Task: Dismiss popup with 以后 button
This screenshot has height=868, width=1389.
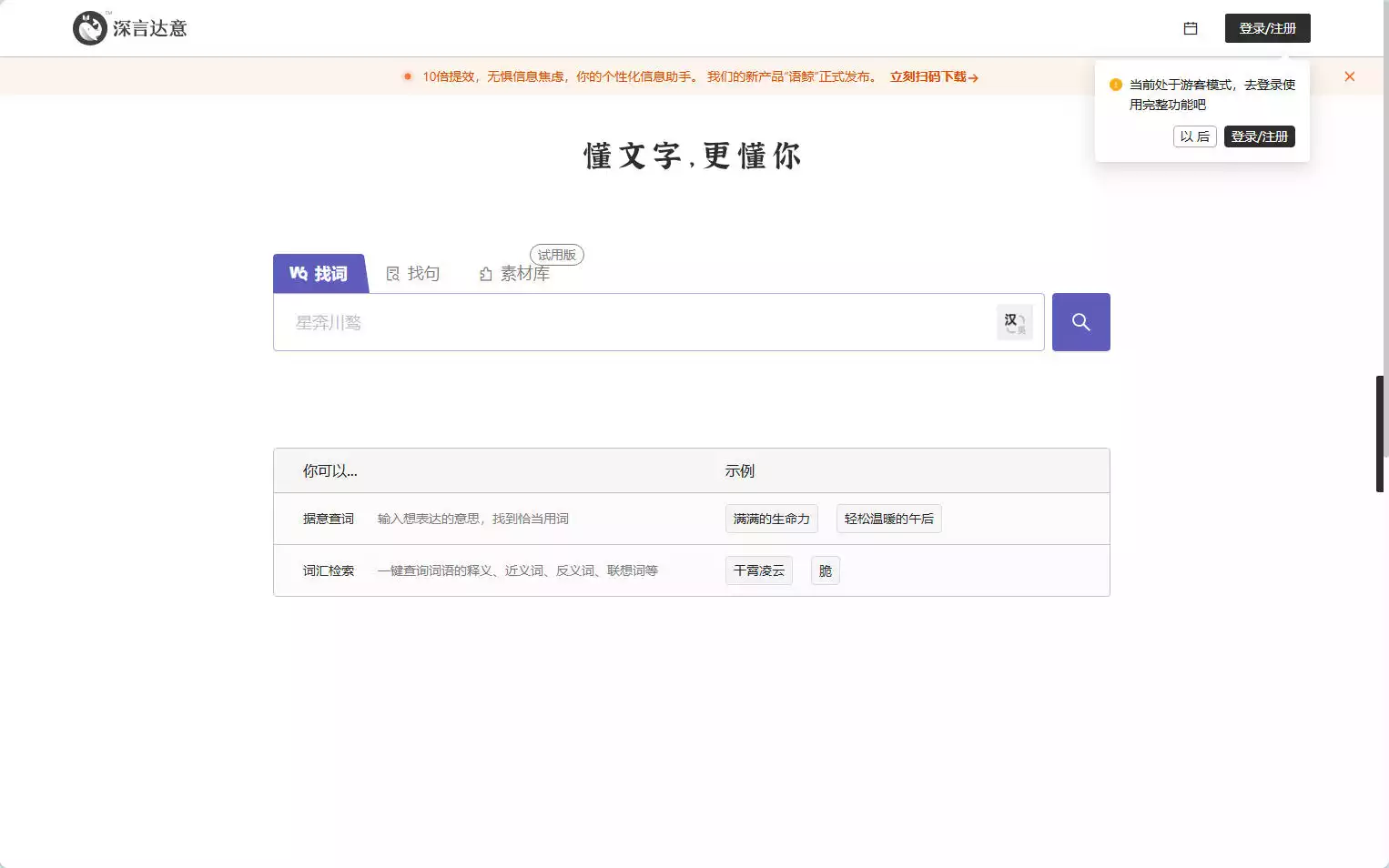Action: [1194, 136]
